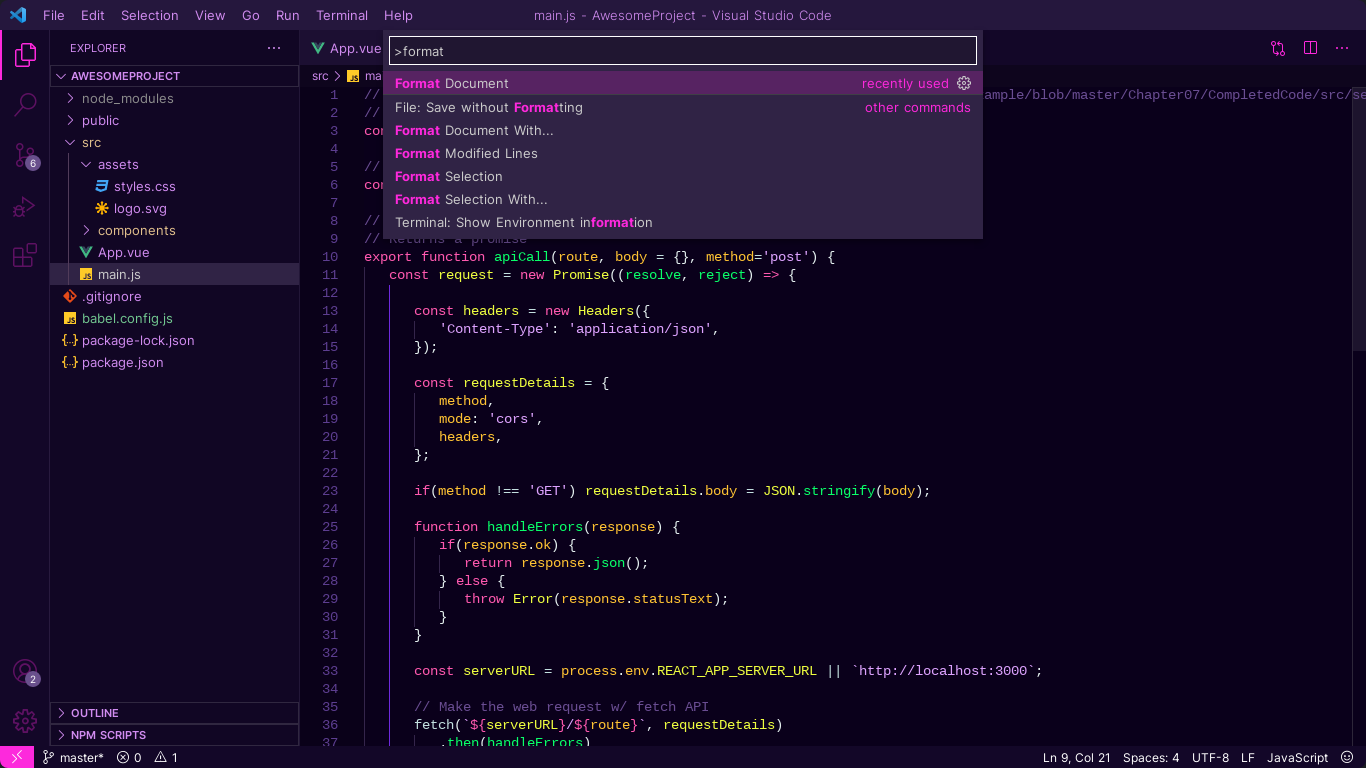Change encoding via UTF-8 indicator
1366x768 pixels.
[1210, 758]
